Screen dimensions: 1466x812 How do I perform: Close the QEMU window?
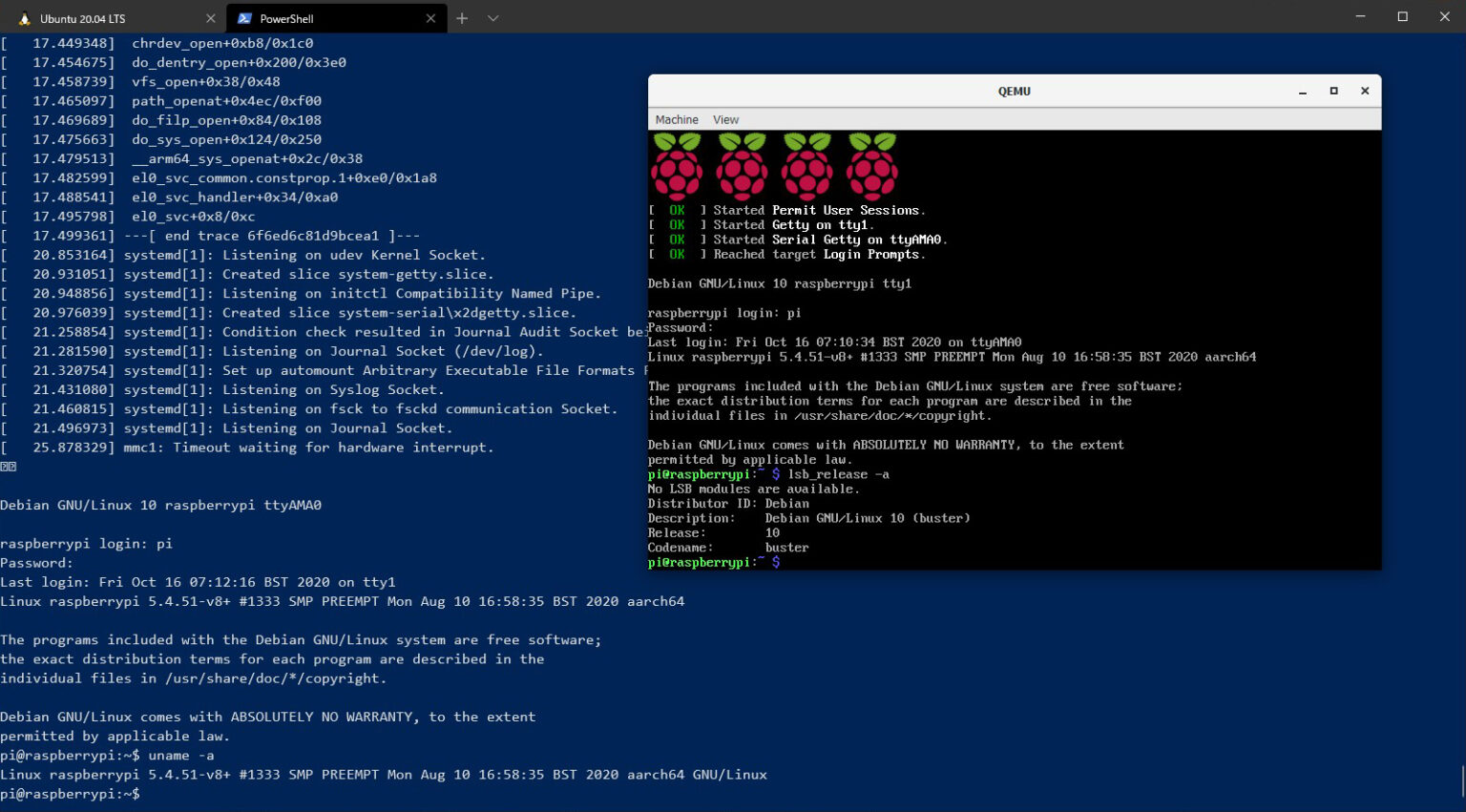coord(1365,92)
